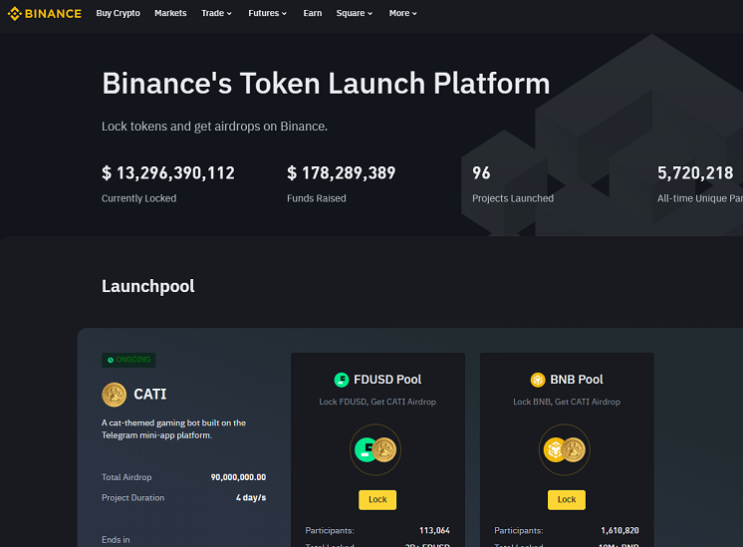Open the Earn page
The width and height of the screenshot is (743, 547).
[312, 13]
